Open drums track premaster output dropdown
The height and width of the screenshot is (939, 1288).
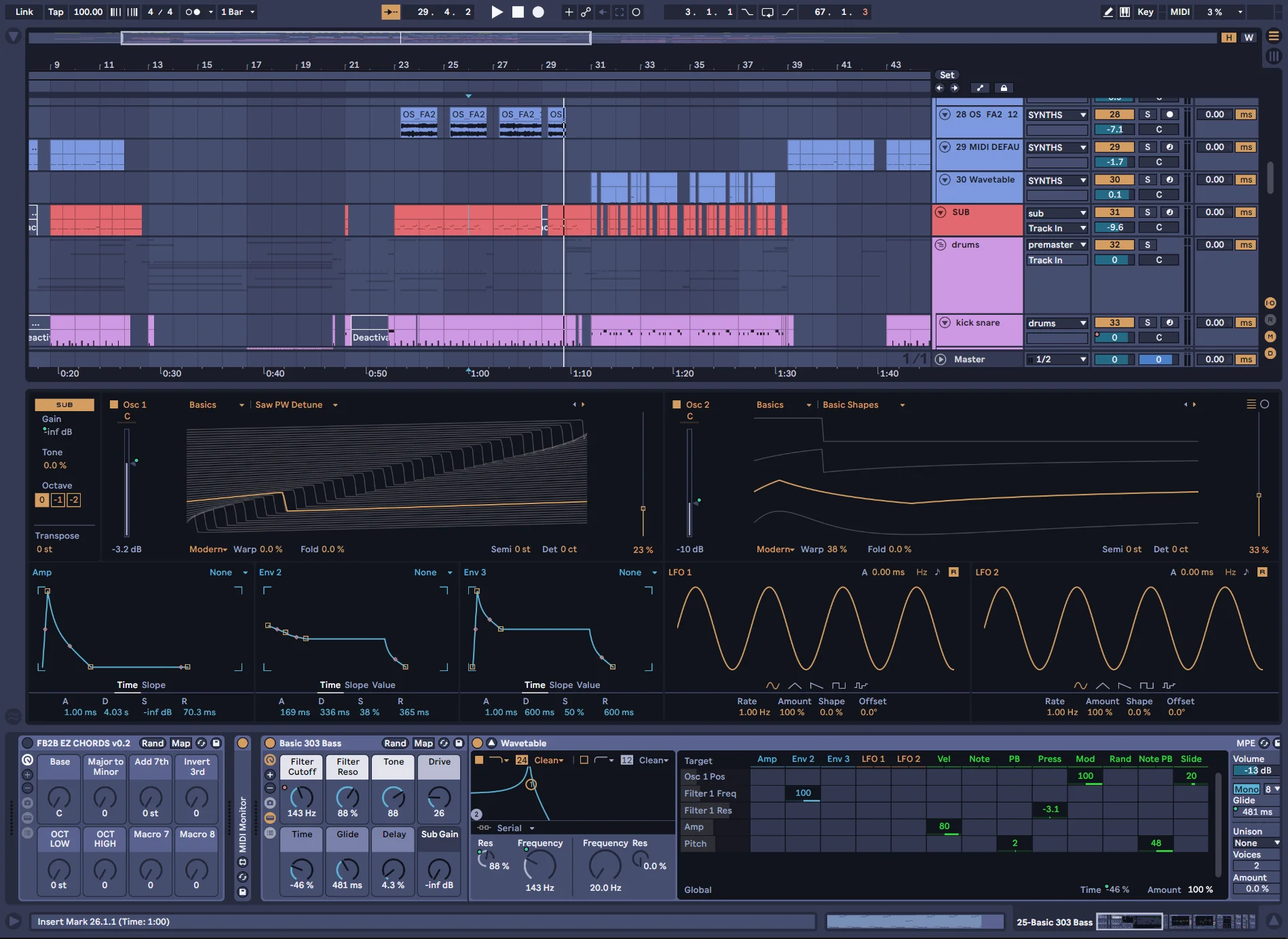1057,245
